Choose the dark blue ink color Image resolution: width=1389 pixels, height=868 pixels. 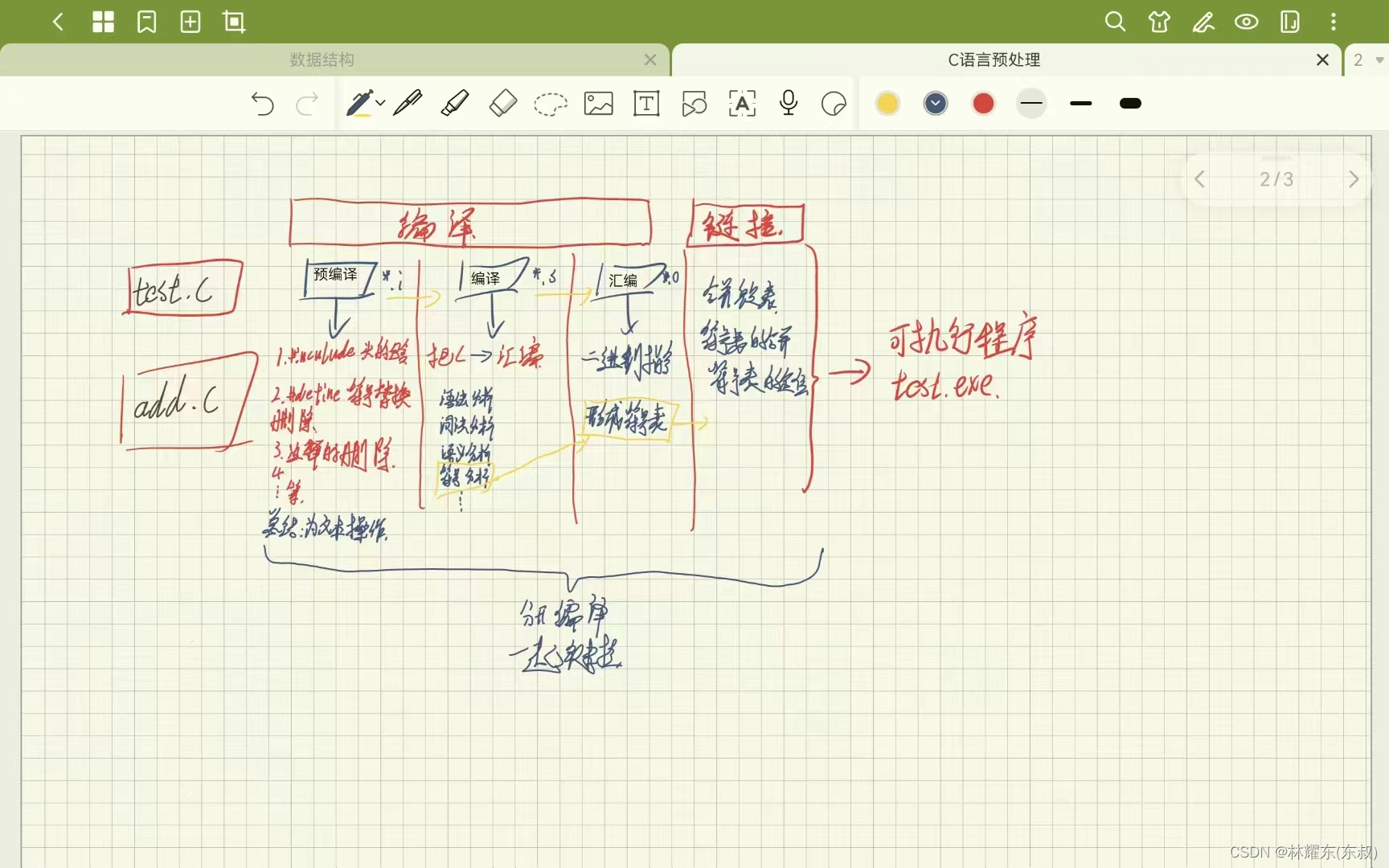pyautogui.click(x=936, y=103)
